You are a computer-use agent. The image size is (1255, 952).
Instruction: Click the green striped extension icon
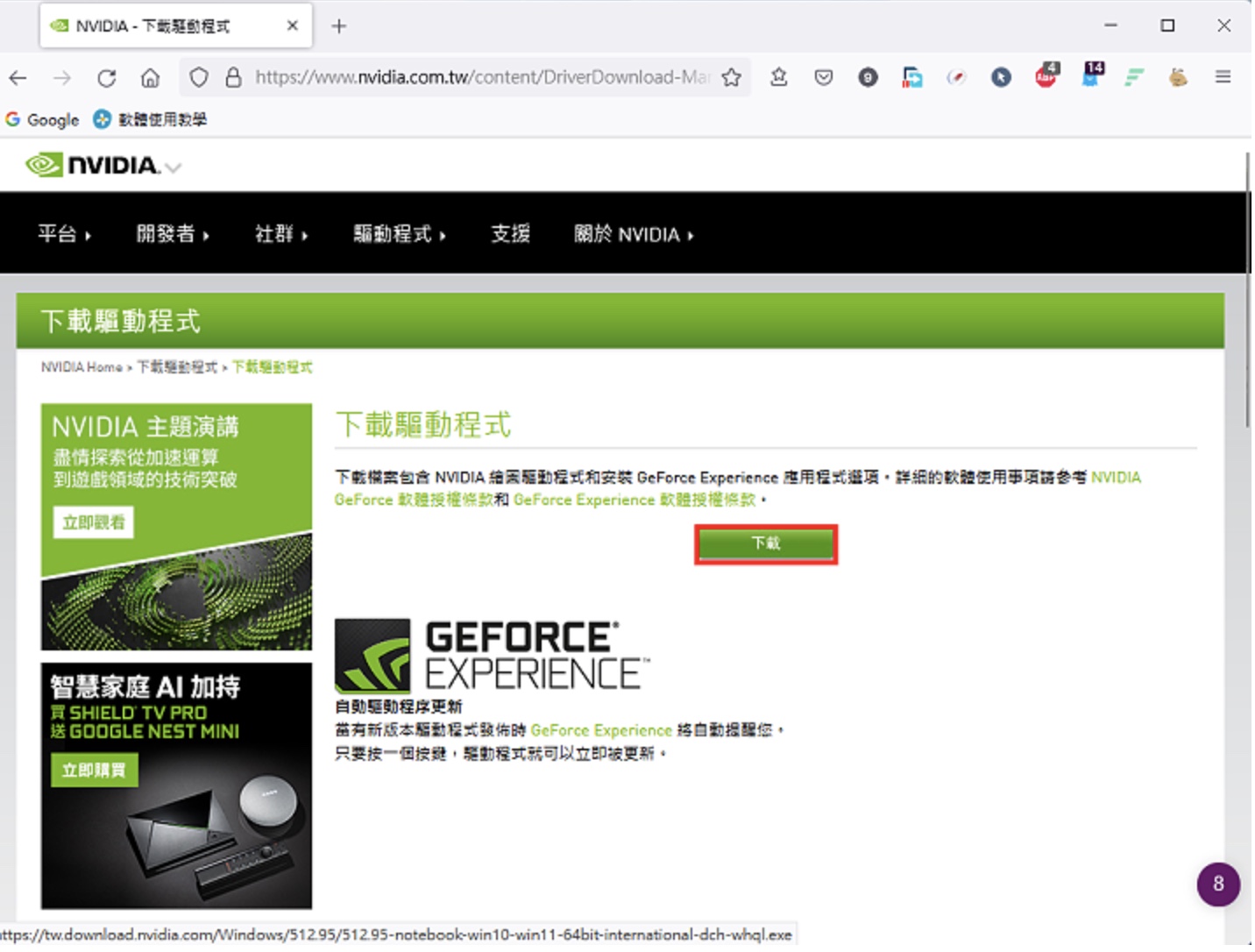click(1135, 77)
